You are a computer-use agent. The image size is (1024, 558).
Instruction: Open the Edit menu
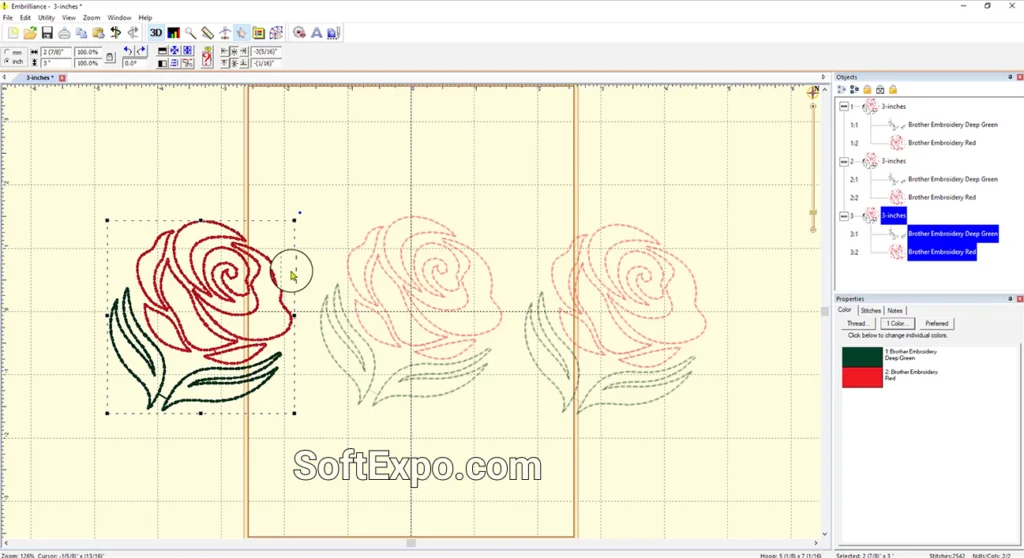[x=25, y=18]
